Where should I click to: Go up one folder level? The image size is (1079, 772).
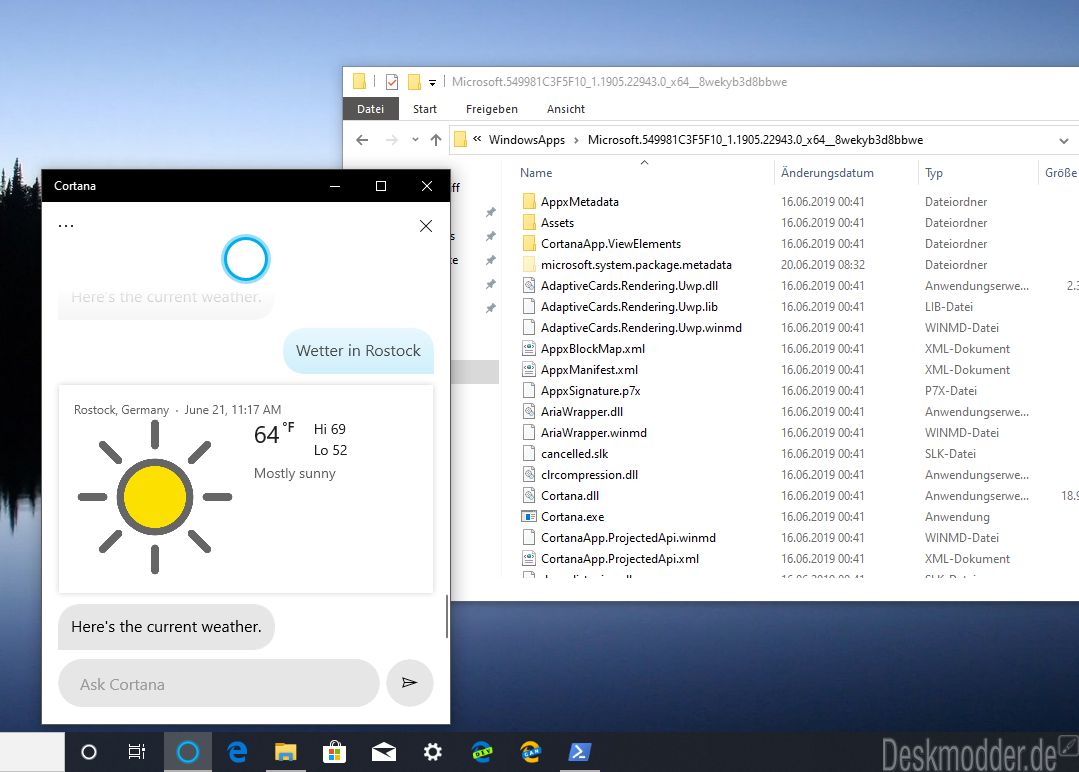click(436, 140)
